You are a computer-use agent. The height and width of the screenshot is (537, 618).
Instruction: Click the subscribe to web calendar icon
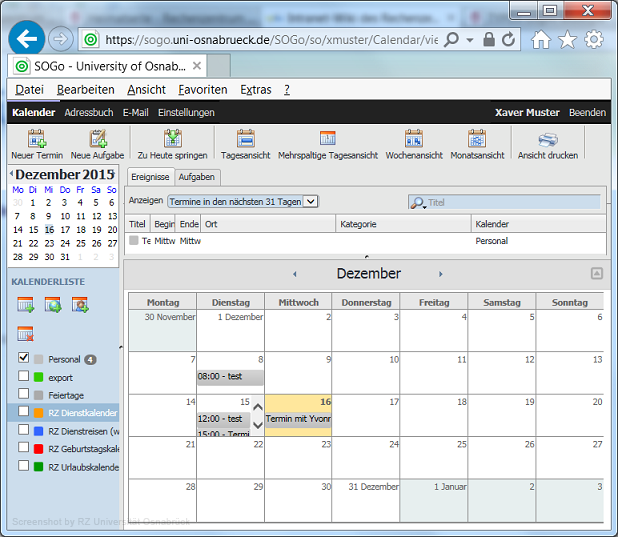pos(53,305)
